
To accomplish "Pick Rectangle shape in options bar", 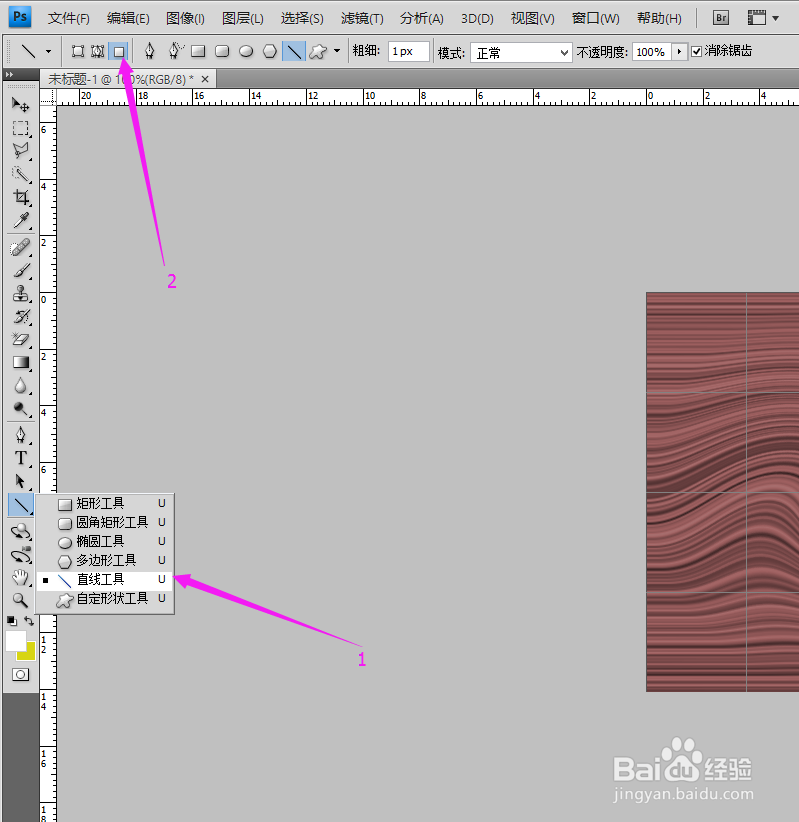I will coord(198,51).
